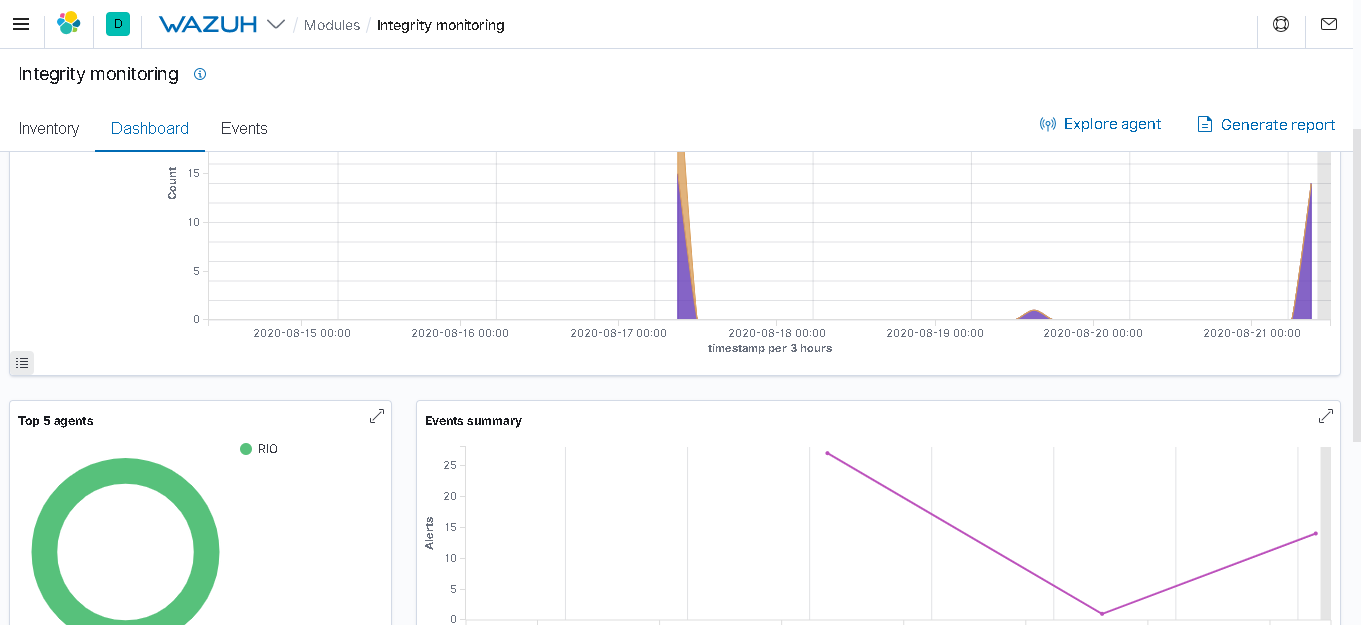
Task: Click the help lifebuoy icon
Action: coord(1281,23)
